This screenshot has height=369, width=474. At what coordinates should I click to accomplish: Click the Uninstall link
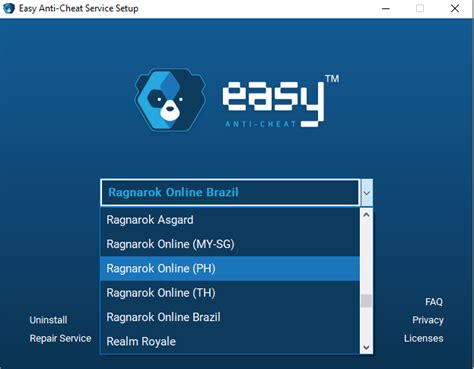(48, 320)
